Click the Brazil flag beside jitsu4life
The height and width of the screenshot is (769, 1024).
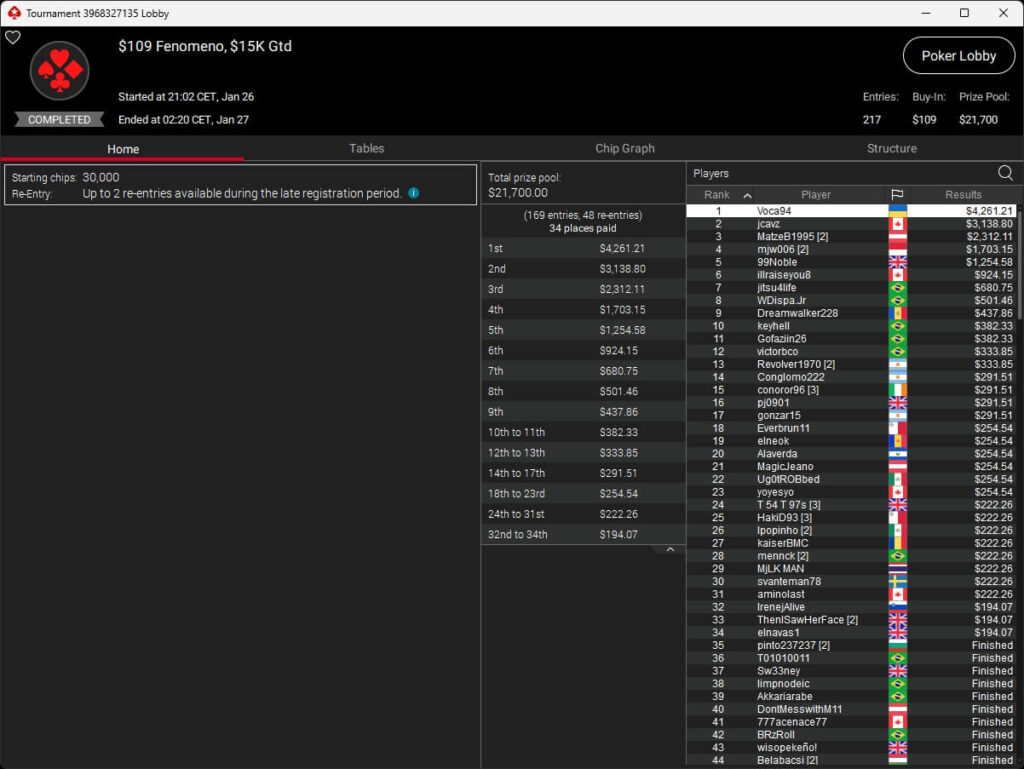pyautogui.click(x=897, y=288)
